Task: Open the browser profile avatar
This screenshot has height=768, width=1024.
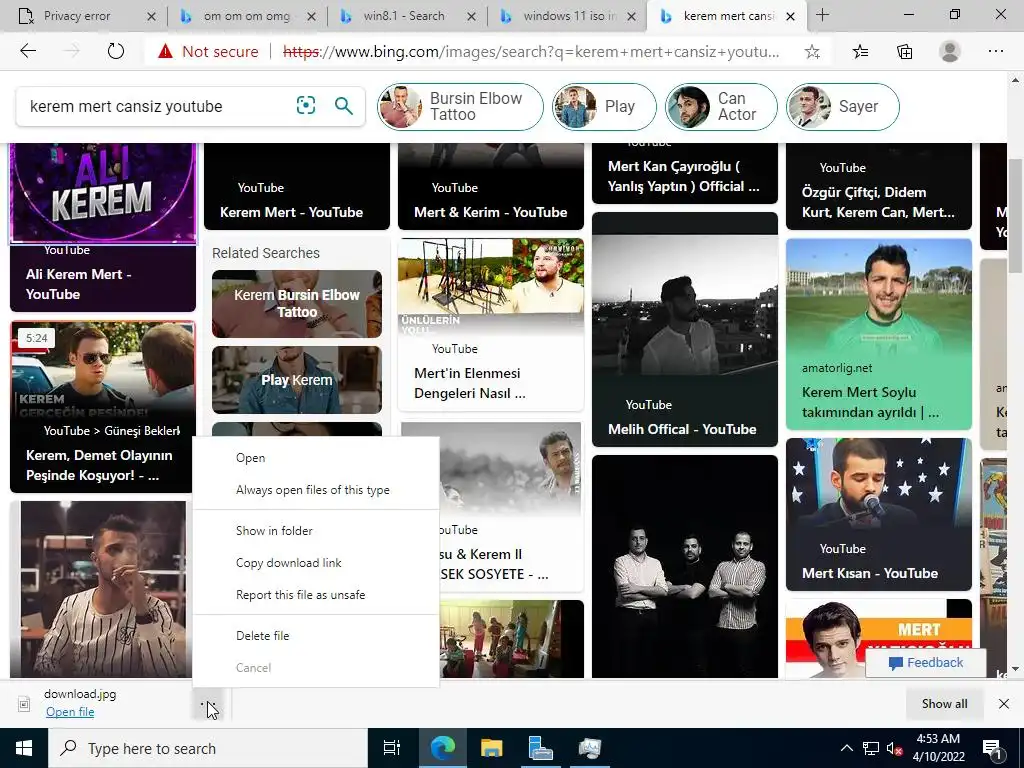Action: [950, 52]
